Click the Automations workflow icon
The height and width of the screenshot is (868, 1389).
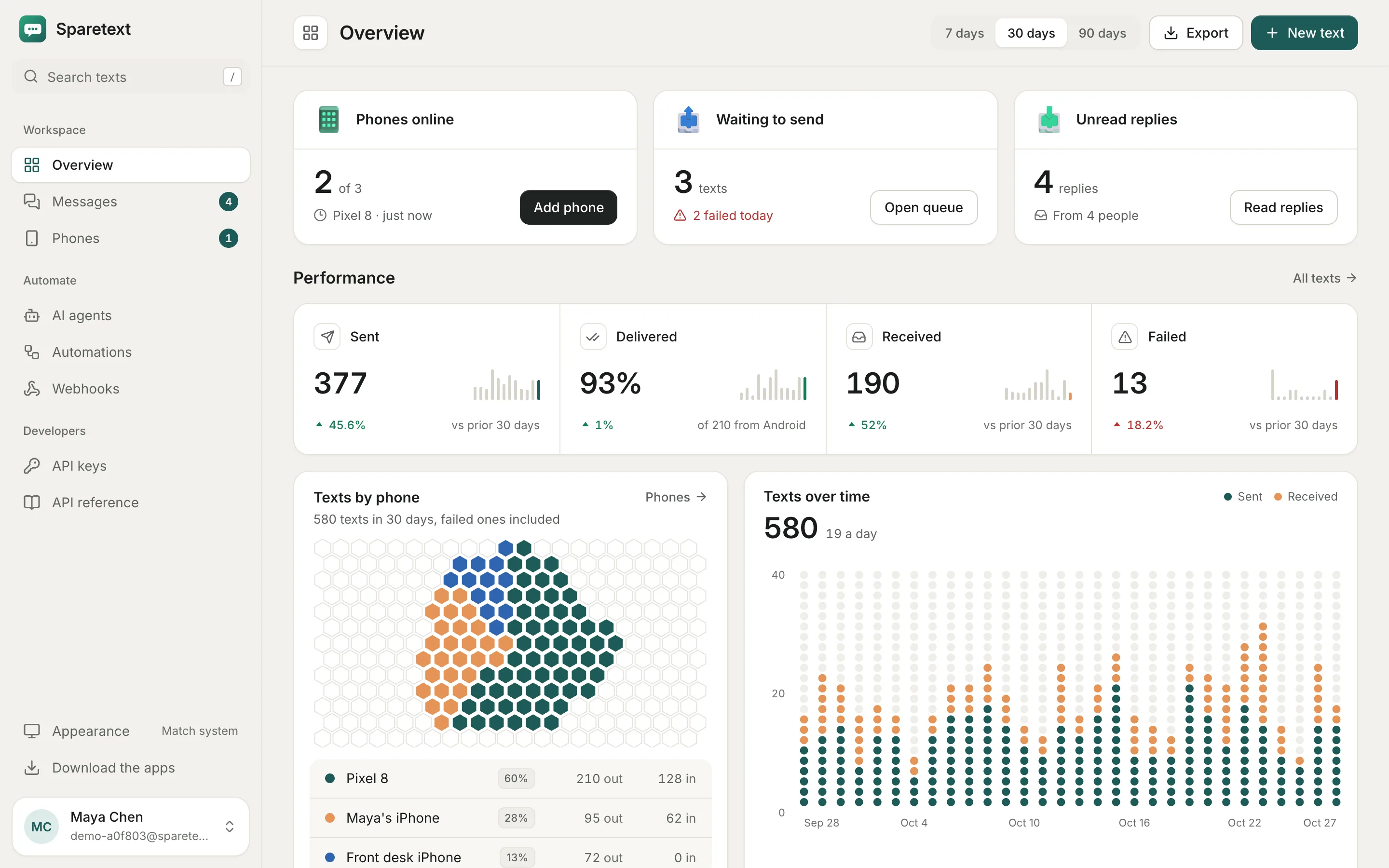(31, 352)
